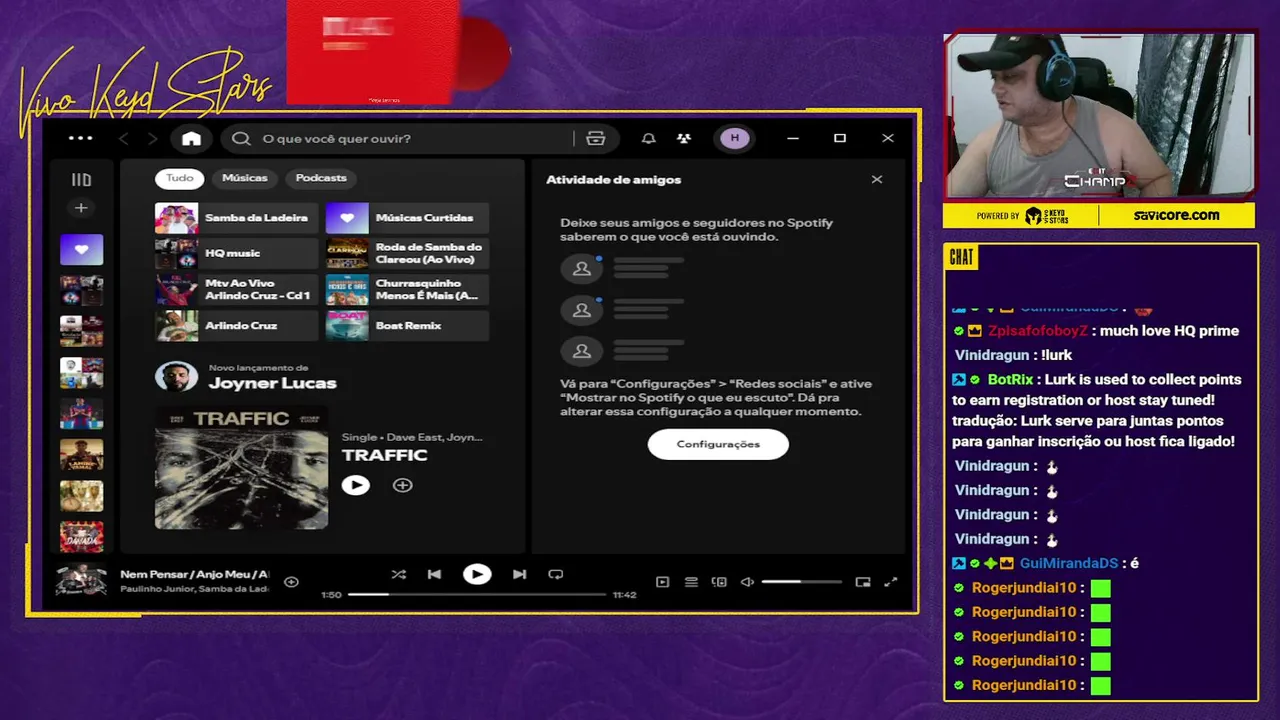1280x720 pixels.
Task: Go forward with the right arrow
Action: (x=152, y=139)
